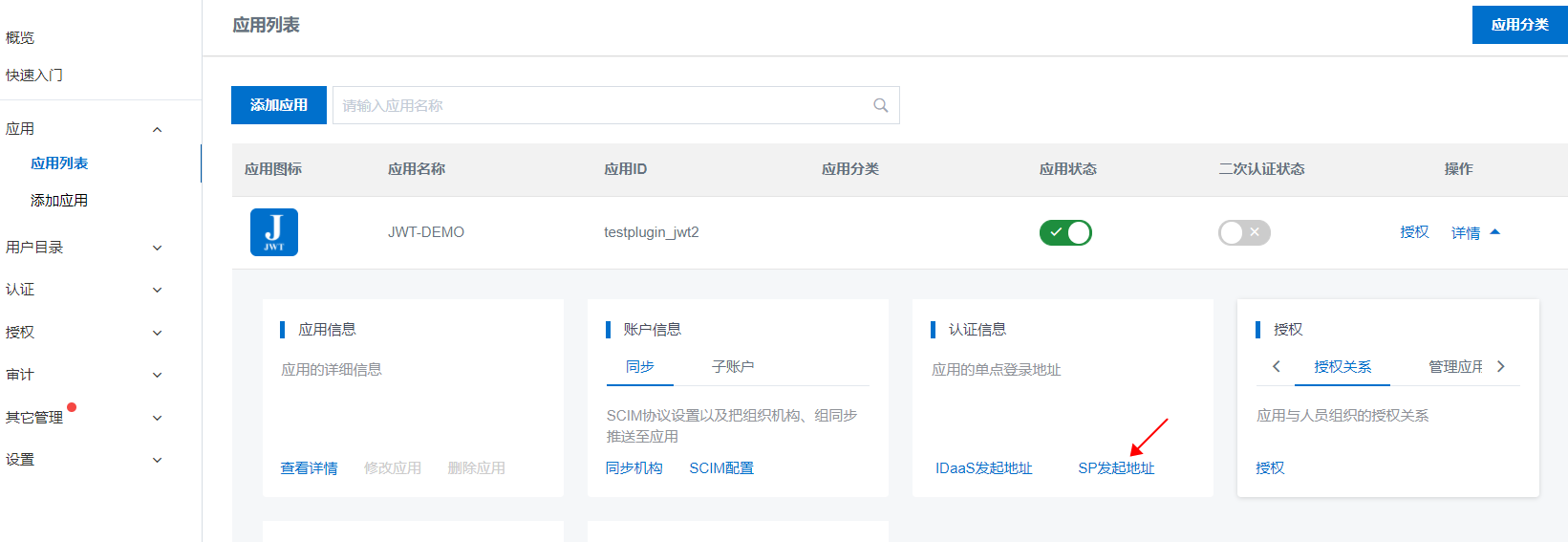Click the 应用ID column header
Viewport: 1568px width, 542px height.
tap(626, 169)
